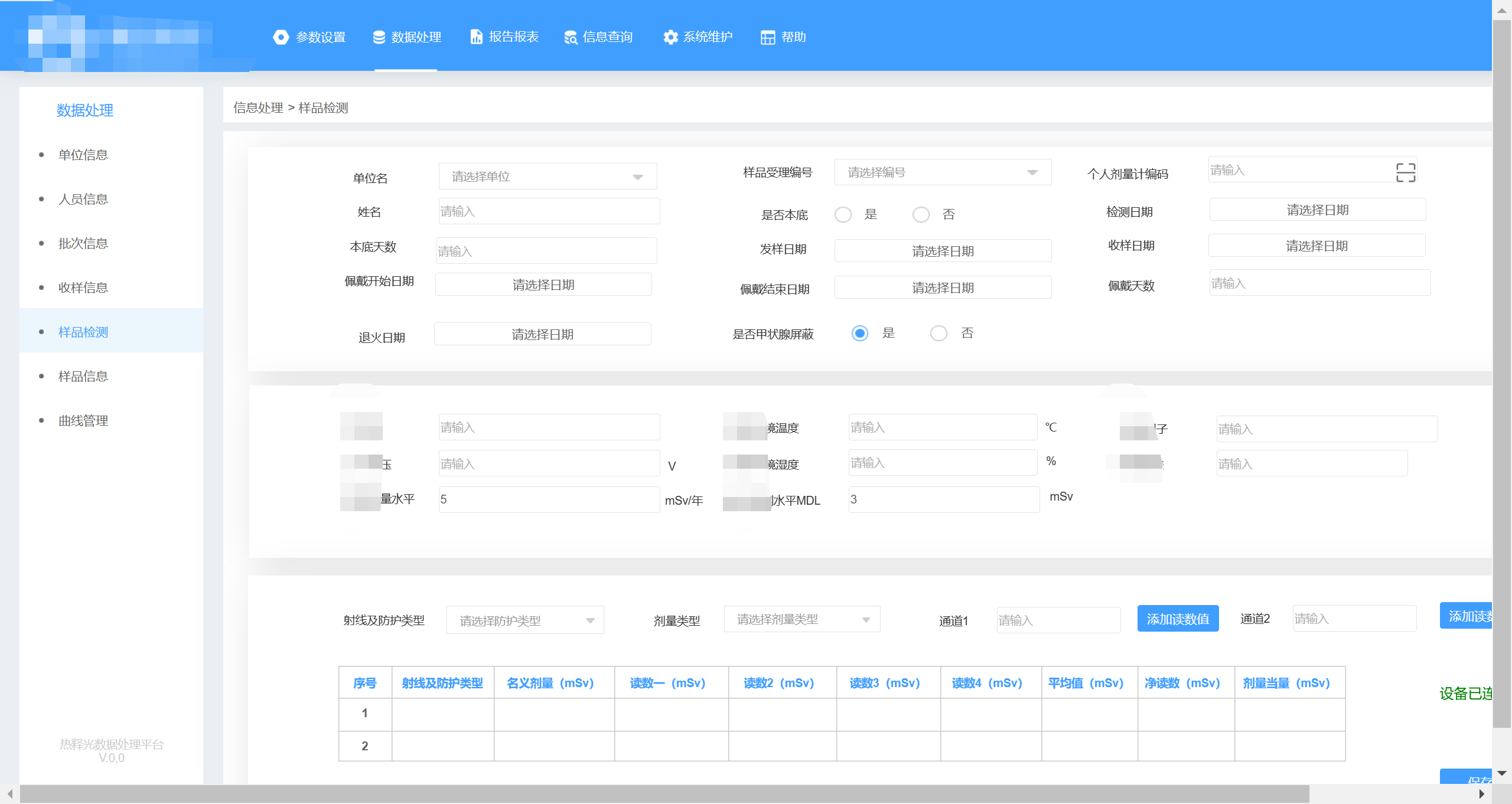
Task: Open the 发样日期 date picker
Action: 943,251
